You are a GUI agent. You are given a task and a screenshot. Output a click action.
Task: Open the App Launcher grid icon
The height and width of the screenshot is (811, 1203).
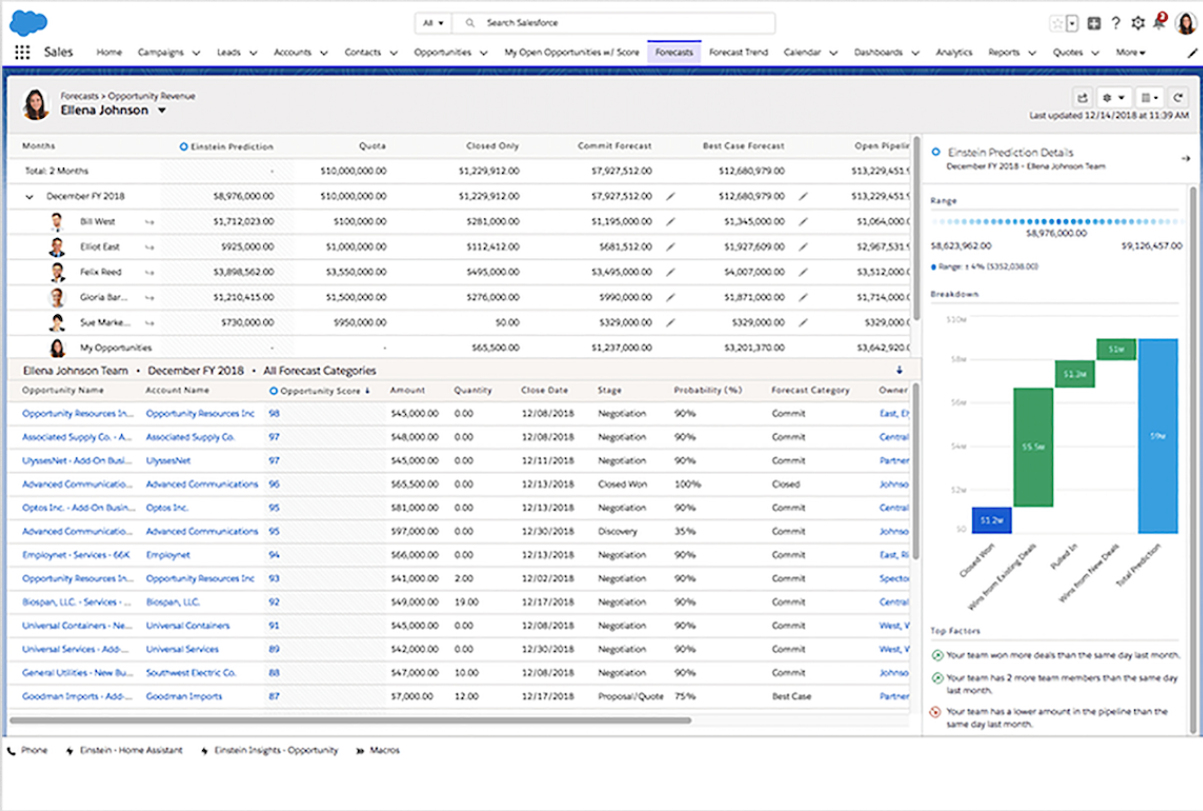pos(22,52)
